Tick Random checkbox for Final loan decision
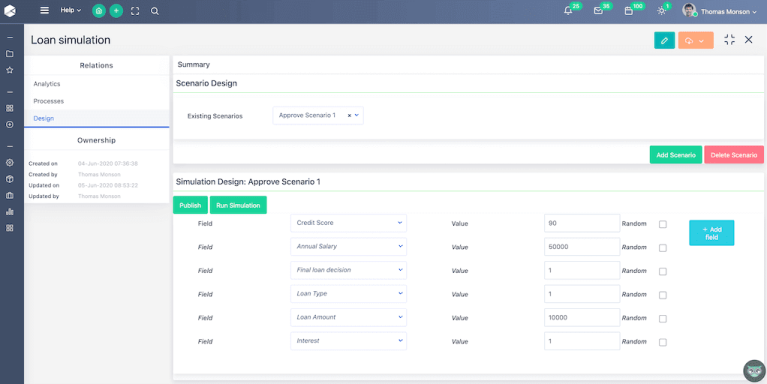The width and height of the screenshot is (767, 384). pos(663,271)
